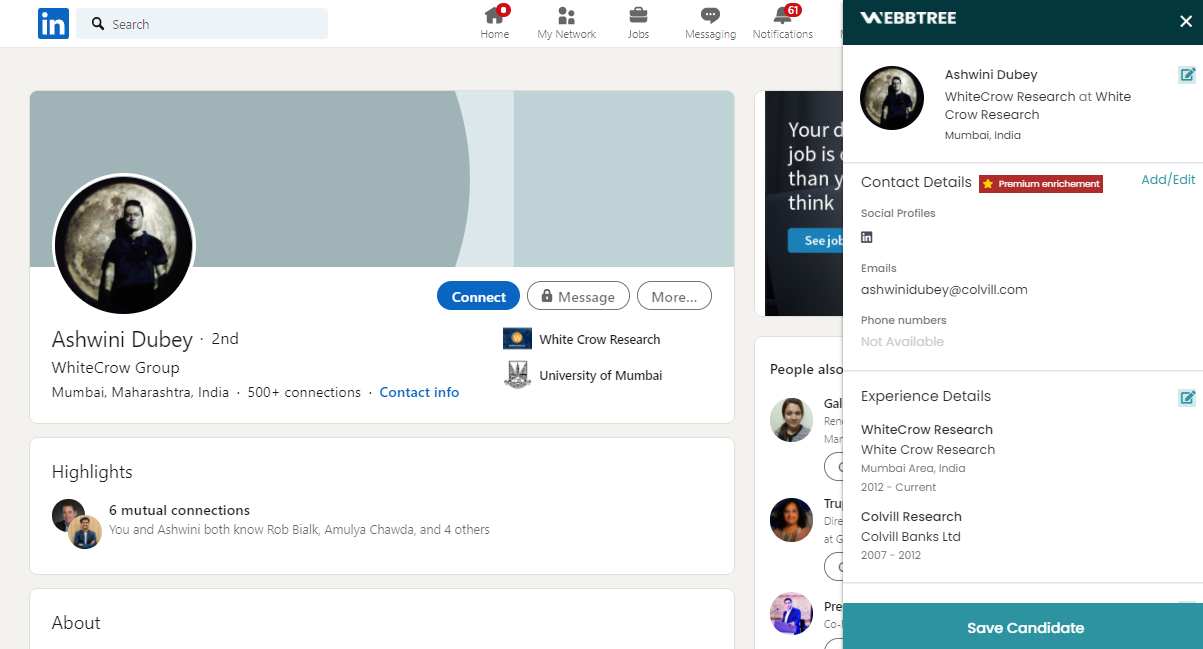Open the More... profile actions
This screenshot has width=1203, height=649.
coord(674,296)
